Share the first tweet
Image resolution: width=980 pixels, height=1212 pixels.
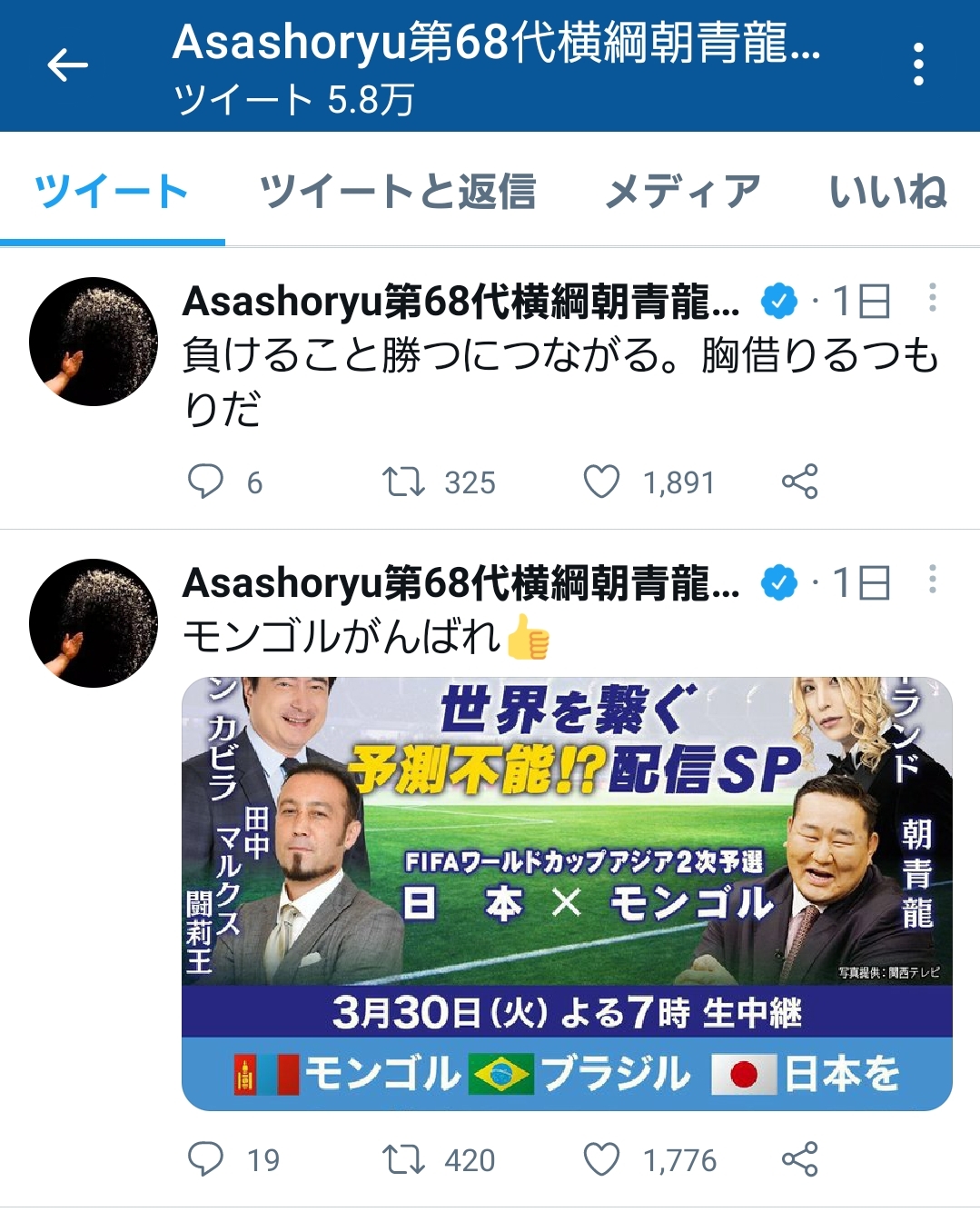(x=800, y=482)
